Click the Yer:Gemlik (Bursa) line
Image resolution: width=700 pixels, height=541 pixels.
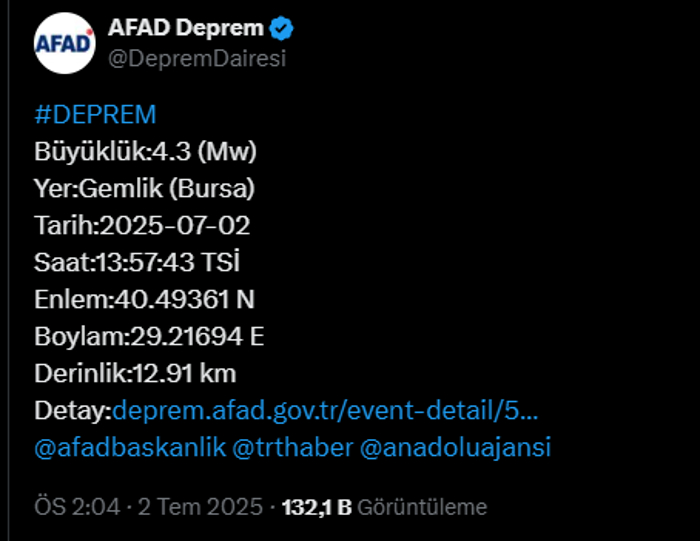[145, 188]
